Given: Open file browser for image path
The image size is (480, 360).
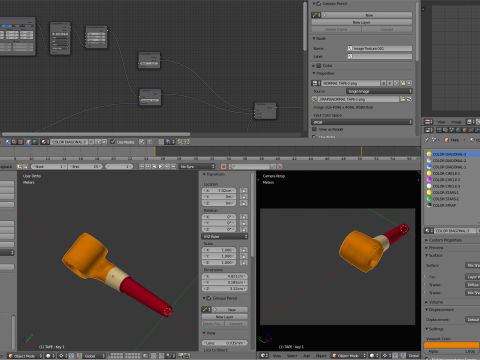Looking at the screenshot, I should (x=403, y=99).
